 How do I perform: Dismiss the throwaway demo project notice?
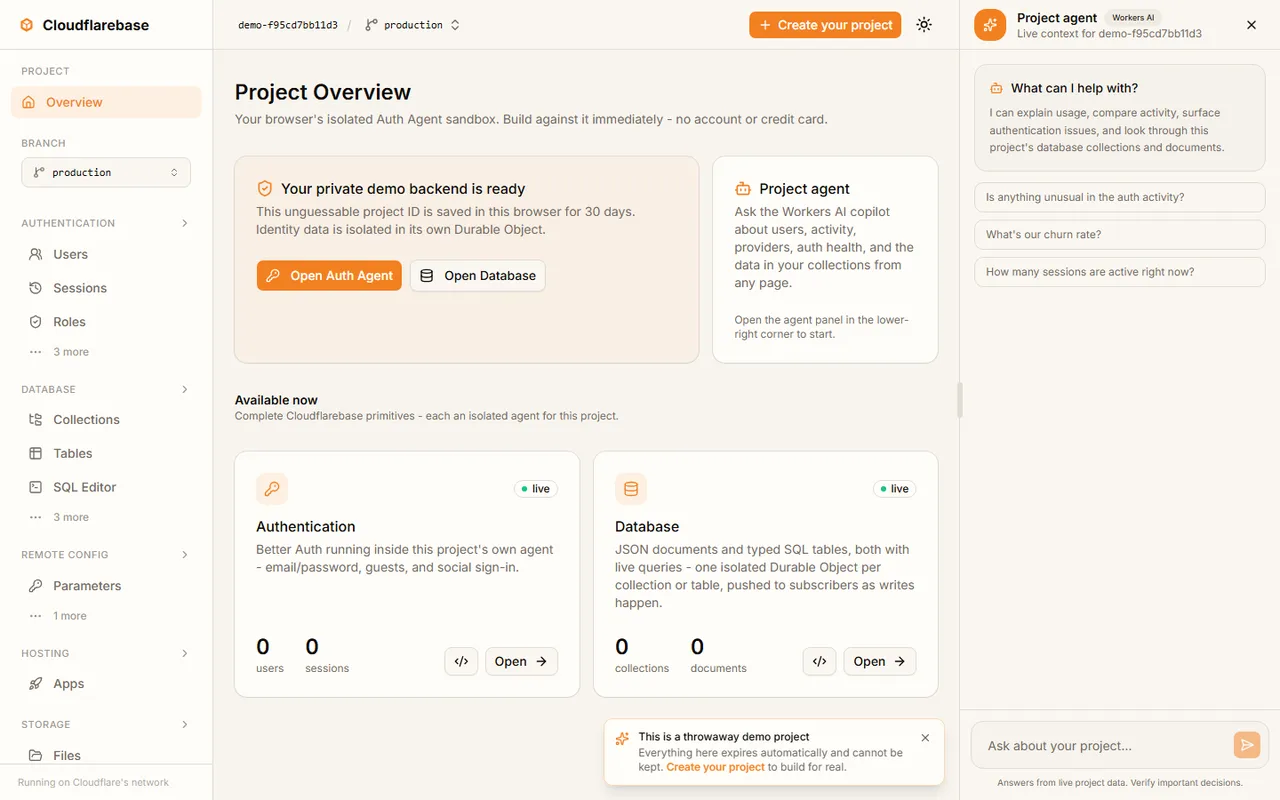point(925,738)
